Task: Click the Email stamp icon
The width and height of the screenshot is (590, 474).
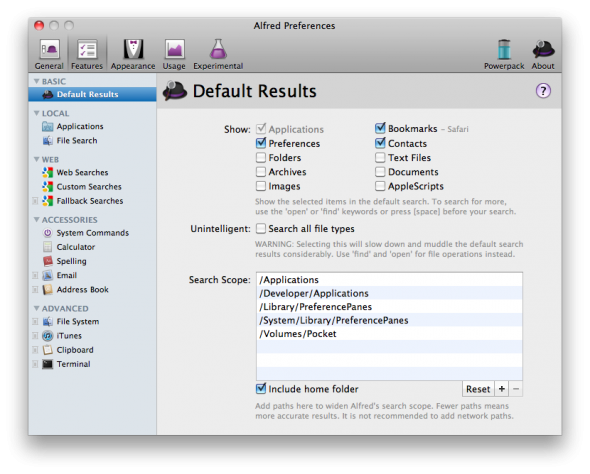Action: click(x=47, y=275)
